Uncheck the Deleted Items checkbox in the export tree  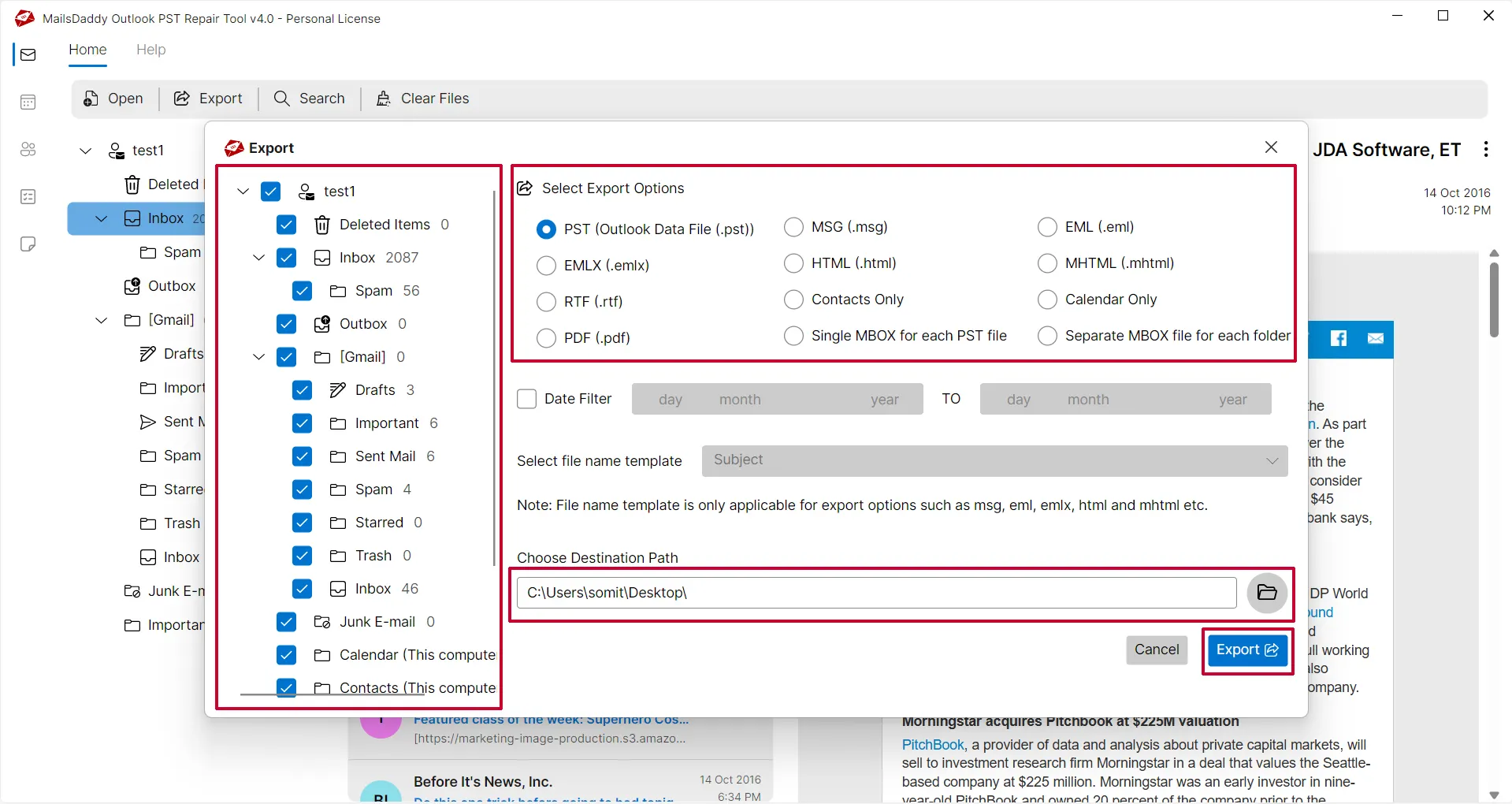click(286, 225)
